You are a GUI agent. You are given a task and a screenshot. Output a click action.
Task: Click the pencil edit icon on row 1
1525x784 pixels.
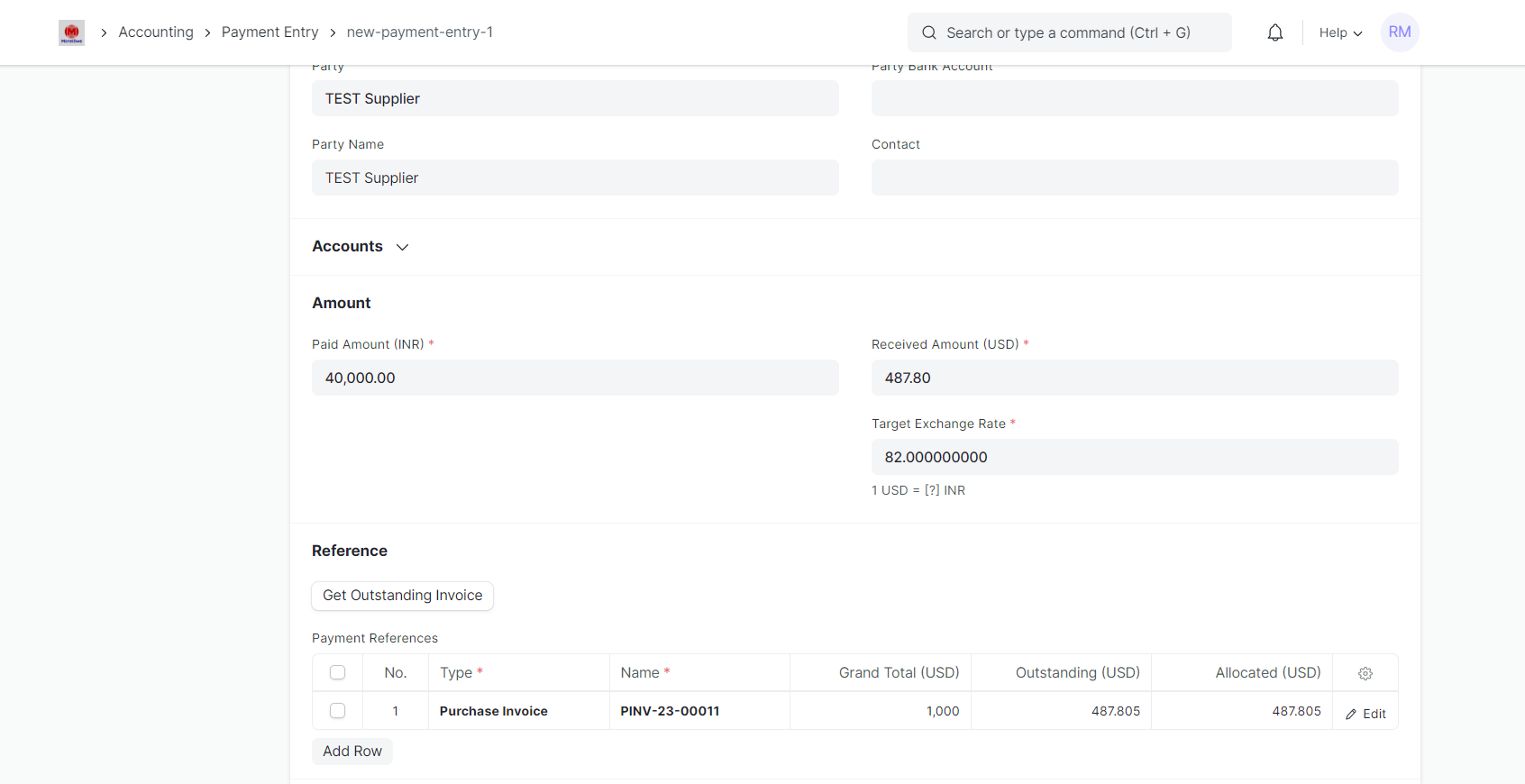coord(1351,714)
